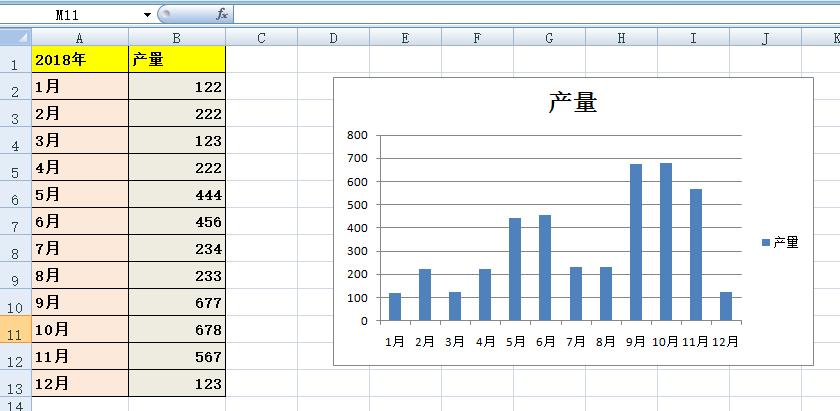Viewport: 840px width, 411px height.
Task: Open the Name Box dropdown arrow
Action: (147, 15)
